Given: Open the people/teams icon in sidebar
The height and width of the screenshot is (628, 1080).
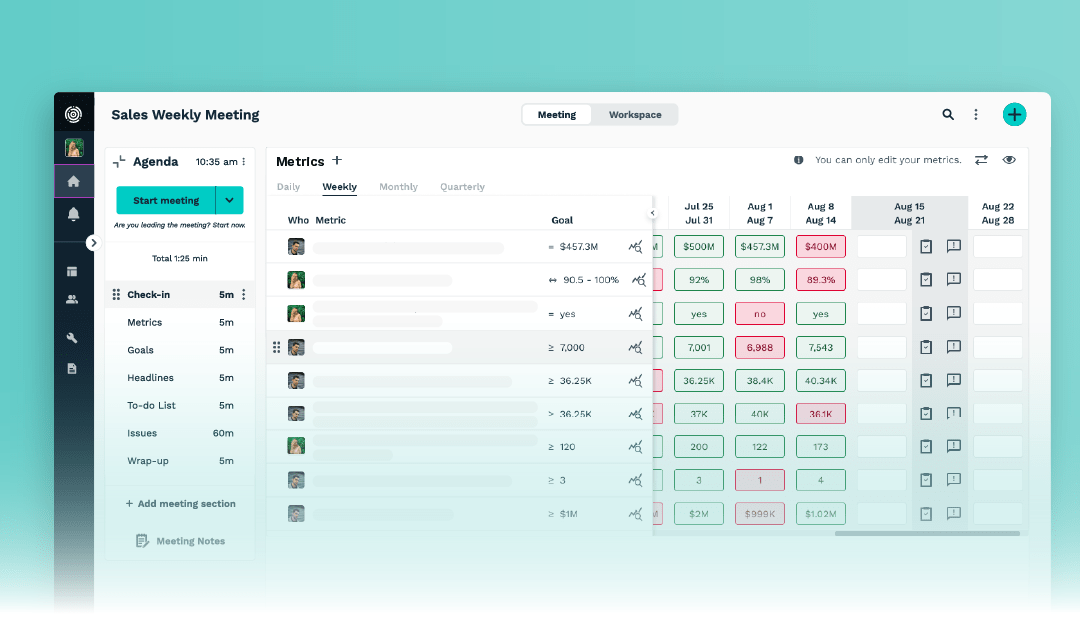Looking at the screenshot, I should click(x=72, y=299).
